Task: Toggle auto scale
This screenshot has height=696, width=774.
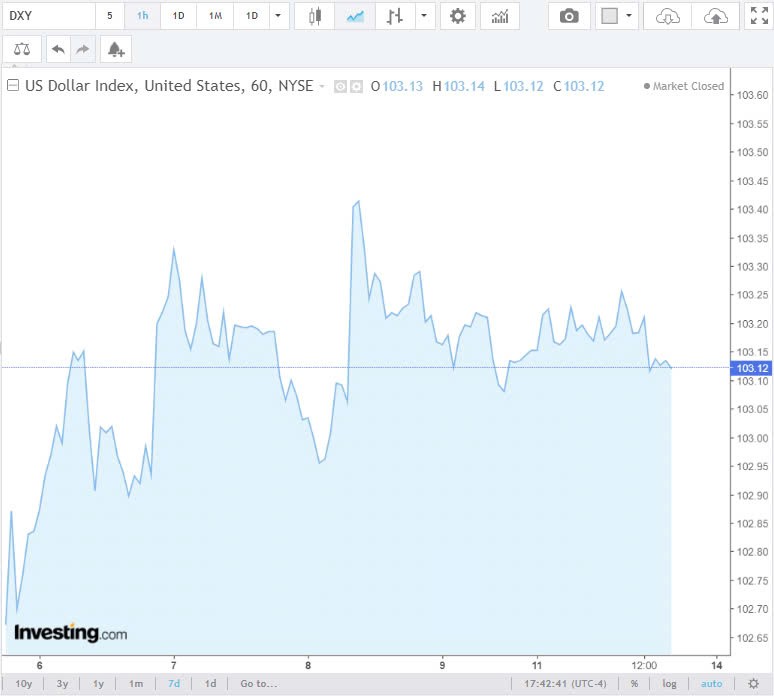Action: tap(710, 684)
